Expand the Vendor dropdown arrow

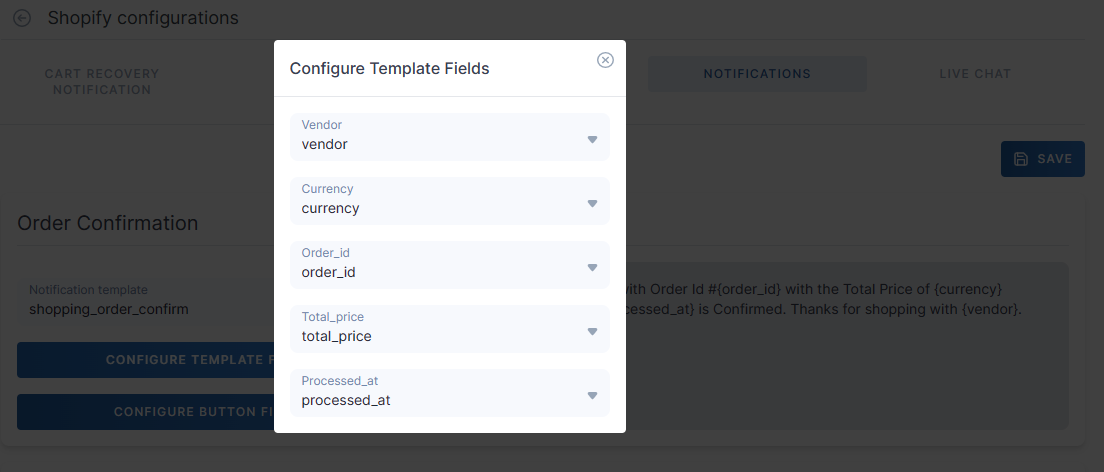(x=592, y=139)
